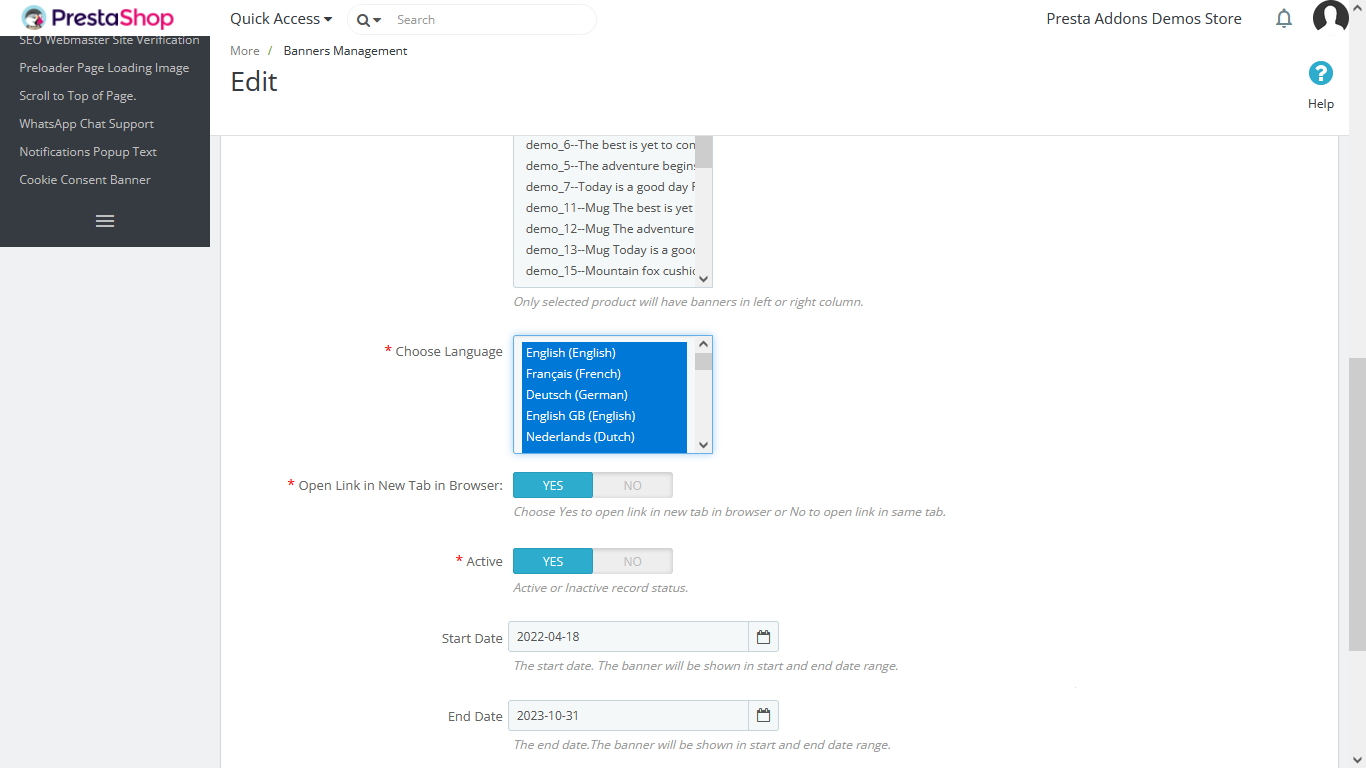The width and height of the screenshot is (1366, 768).
Task: Open the Start Date calendar picker
Action: point(763,637)
